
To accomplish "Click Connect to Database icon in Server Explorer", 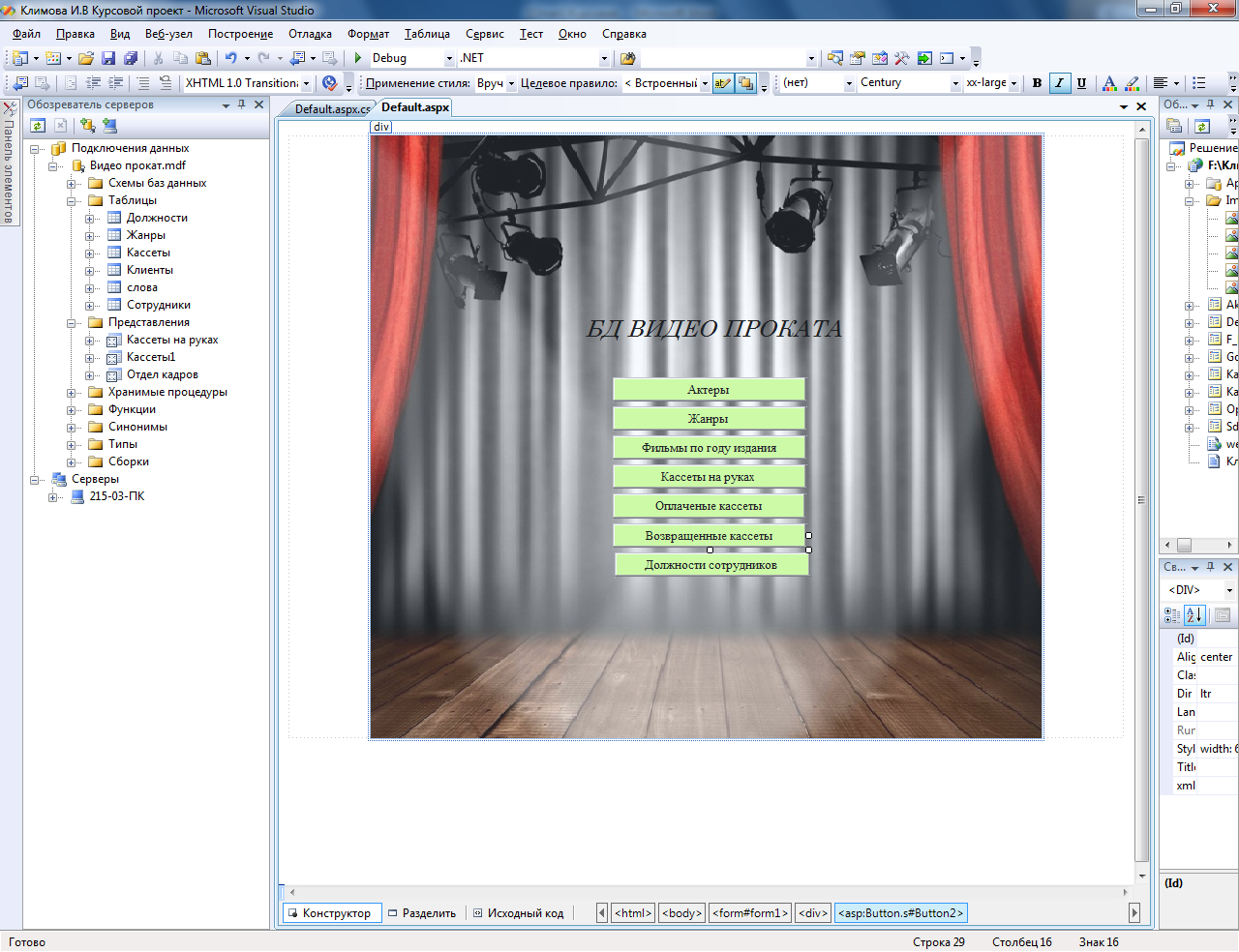I will tap(87, 126).
